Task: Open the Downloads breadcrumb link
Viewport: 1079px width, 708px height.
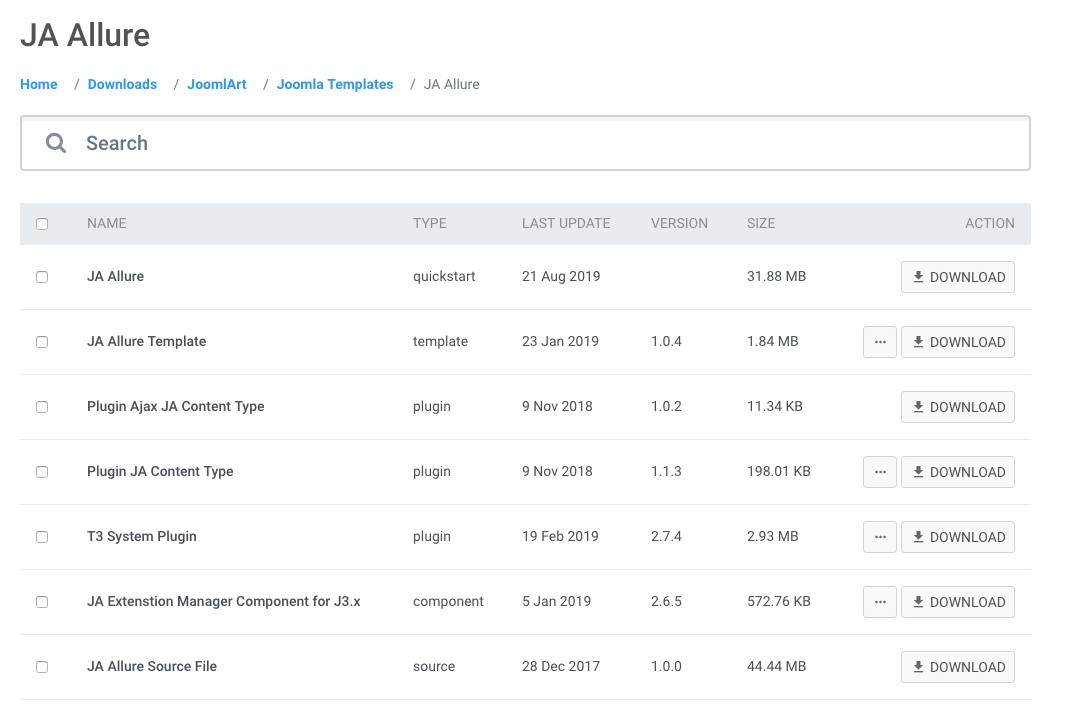Action: tap(122, 85)
